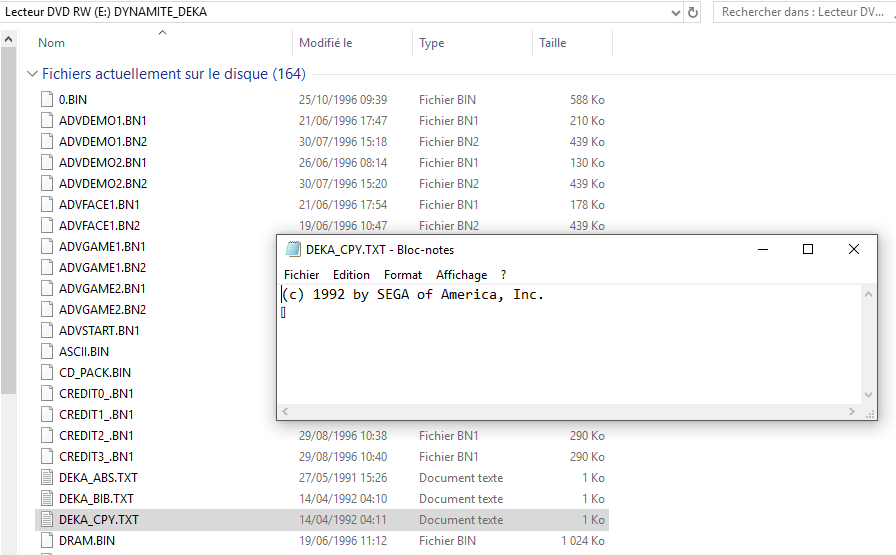This screenshot has width=896, height=555.
Task: Click the size '588 Ko'
Action: pyautogui.click(x=587, y=99)
